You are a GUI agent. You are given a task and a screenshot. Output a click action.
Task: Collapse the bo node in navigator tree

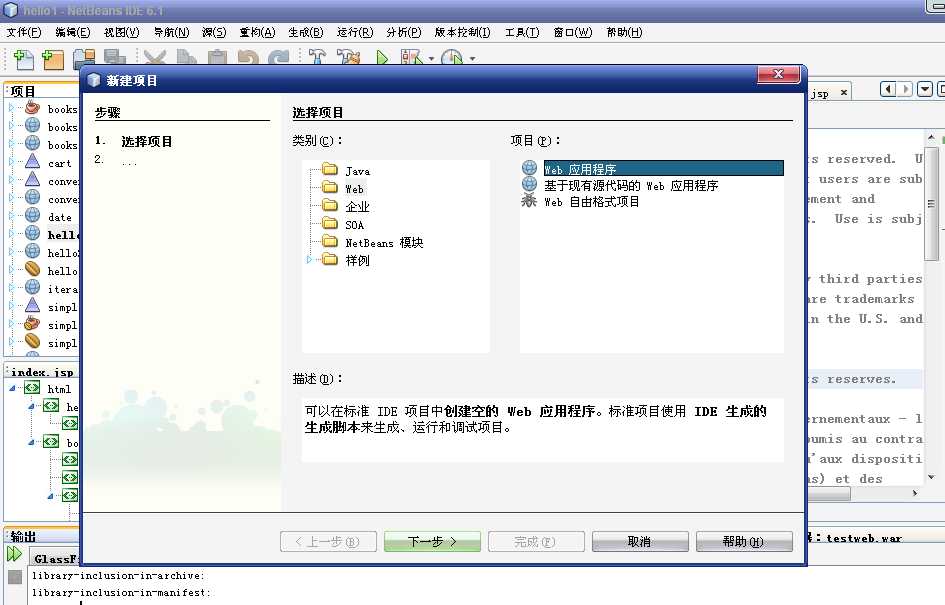(x=31, y=443)
